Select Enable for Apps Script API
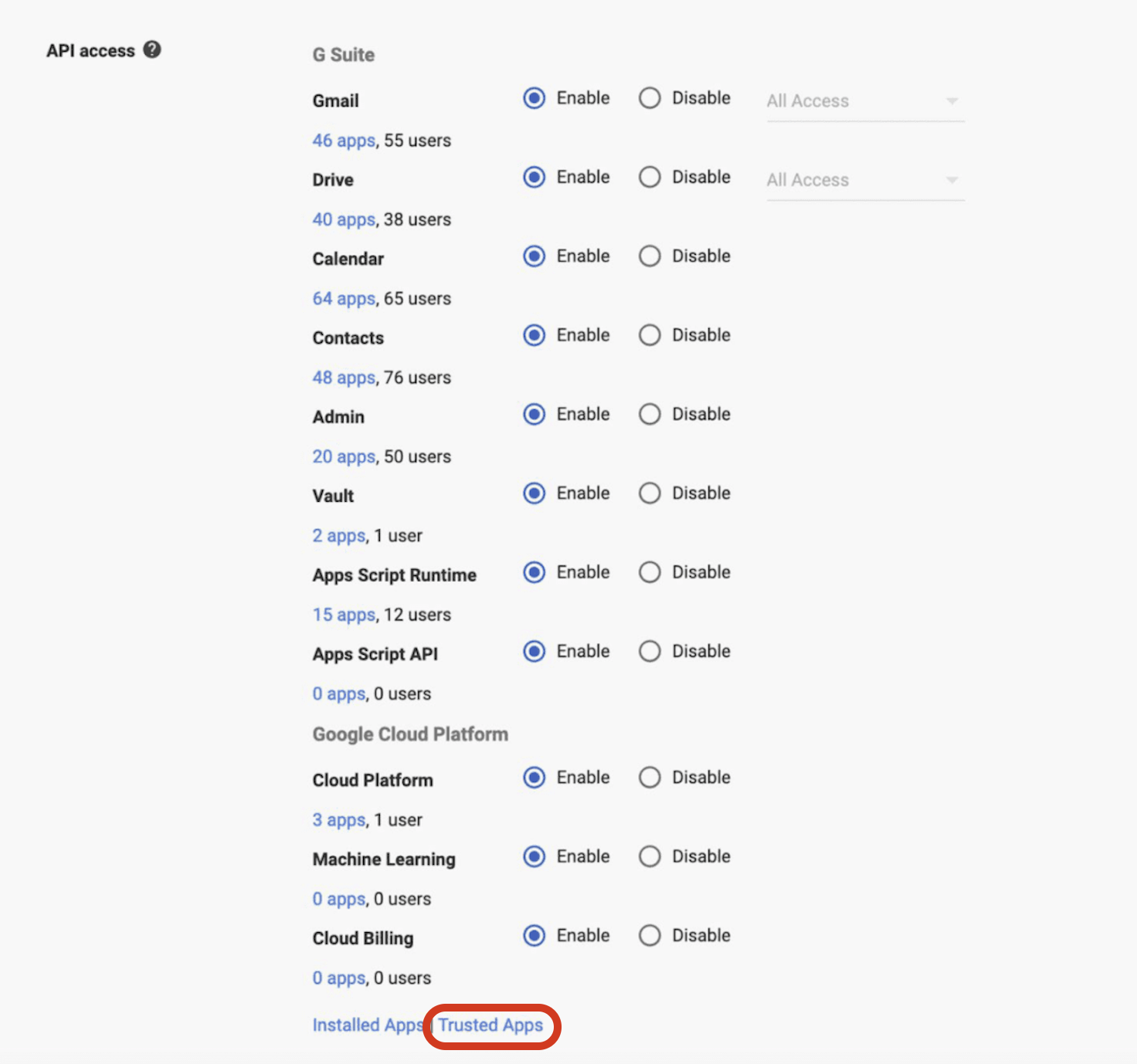The width and height of the screenshot is (1137, 1064). 534,651
